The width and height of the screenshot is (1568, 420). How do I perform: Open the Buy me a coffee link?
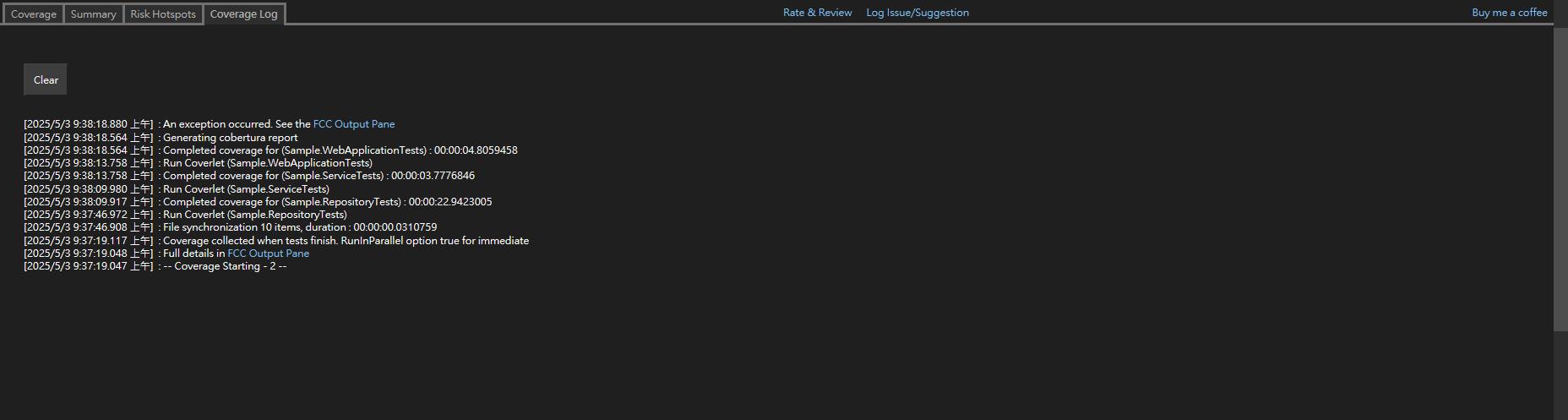[1509, 13]
